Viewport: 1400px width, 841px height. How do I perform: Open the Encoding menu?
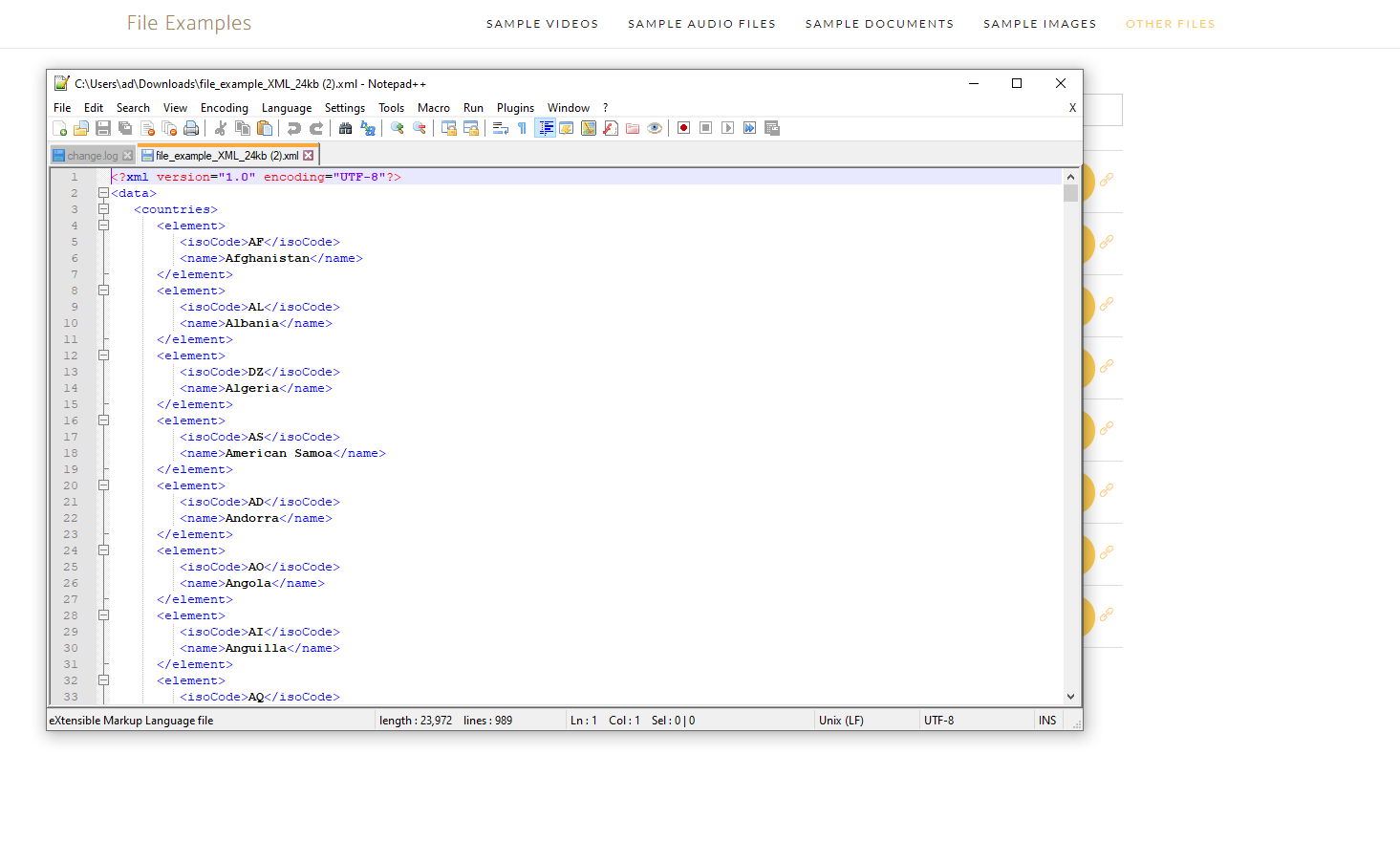[x=224, y=108]
